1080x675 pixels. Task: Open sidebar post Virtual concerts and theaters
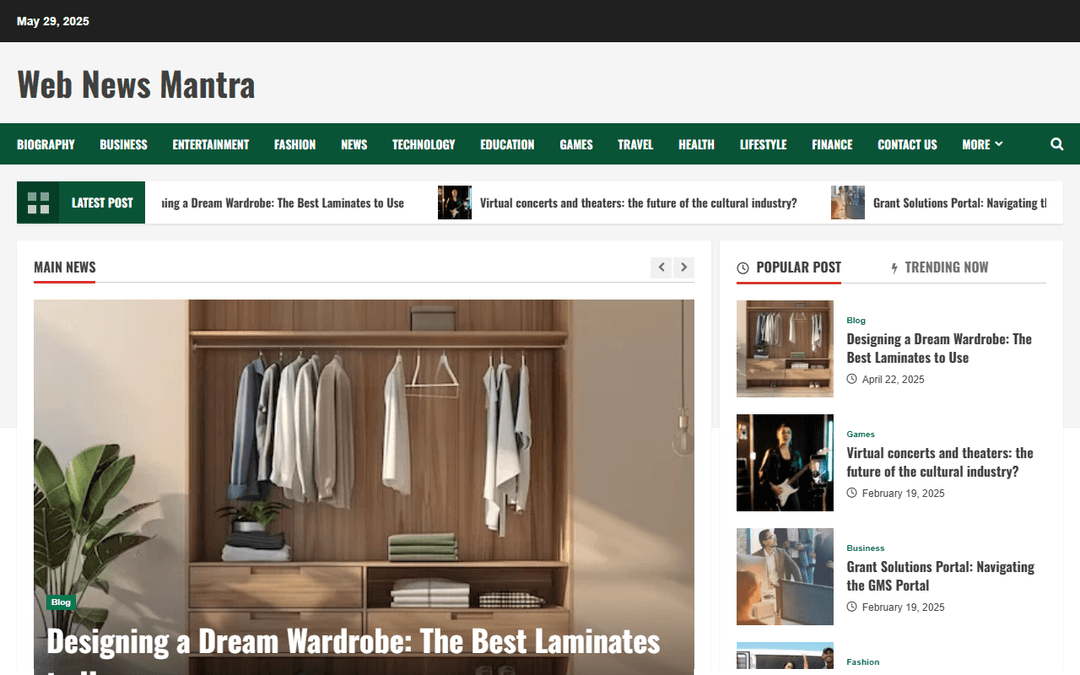click(x=939, y=462)
